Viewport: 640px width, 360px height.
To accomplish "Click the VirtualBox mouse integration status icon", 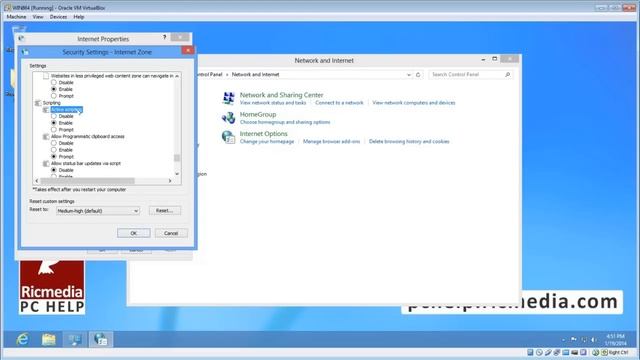I will (596, 352).
